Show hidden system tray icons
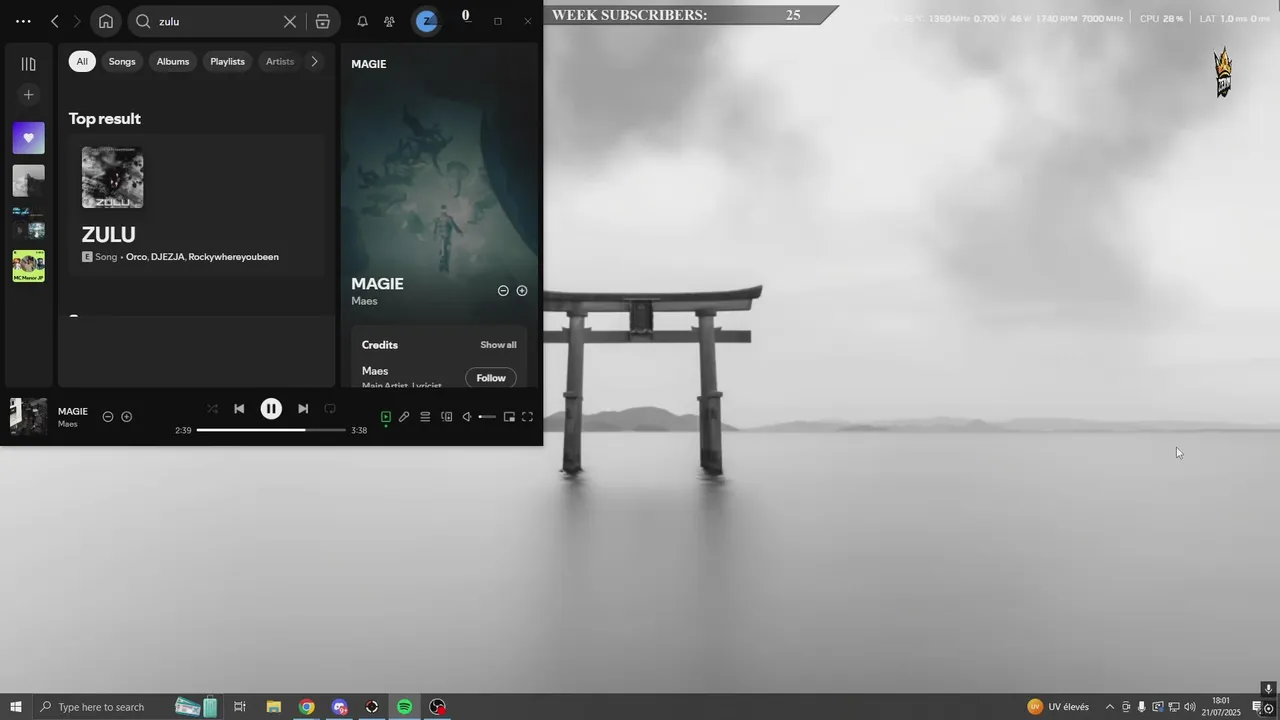 pyautogui.click(x=1109, y=707)
